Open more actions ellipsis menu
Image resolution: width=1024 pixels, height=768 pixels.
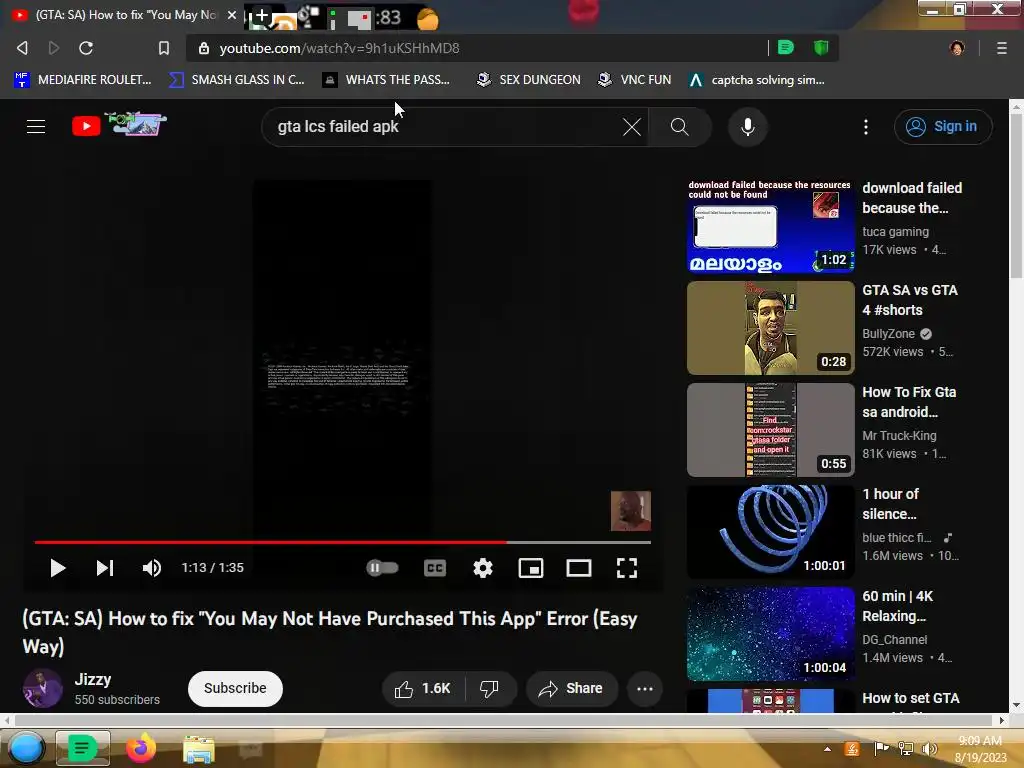pyautogui.click(x=645, y=688)
